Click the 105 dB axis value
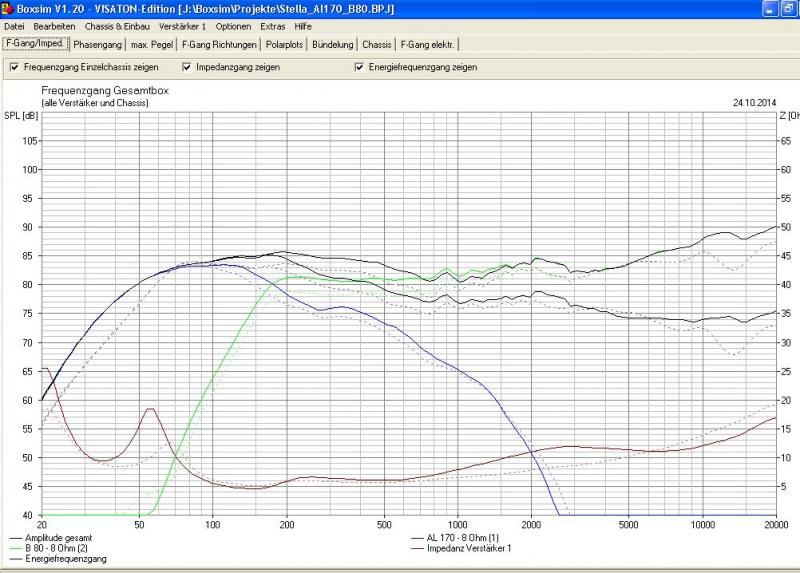The height and width of the screenshot is (573, 800). (30, 141)
